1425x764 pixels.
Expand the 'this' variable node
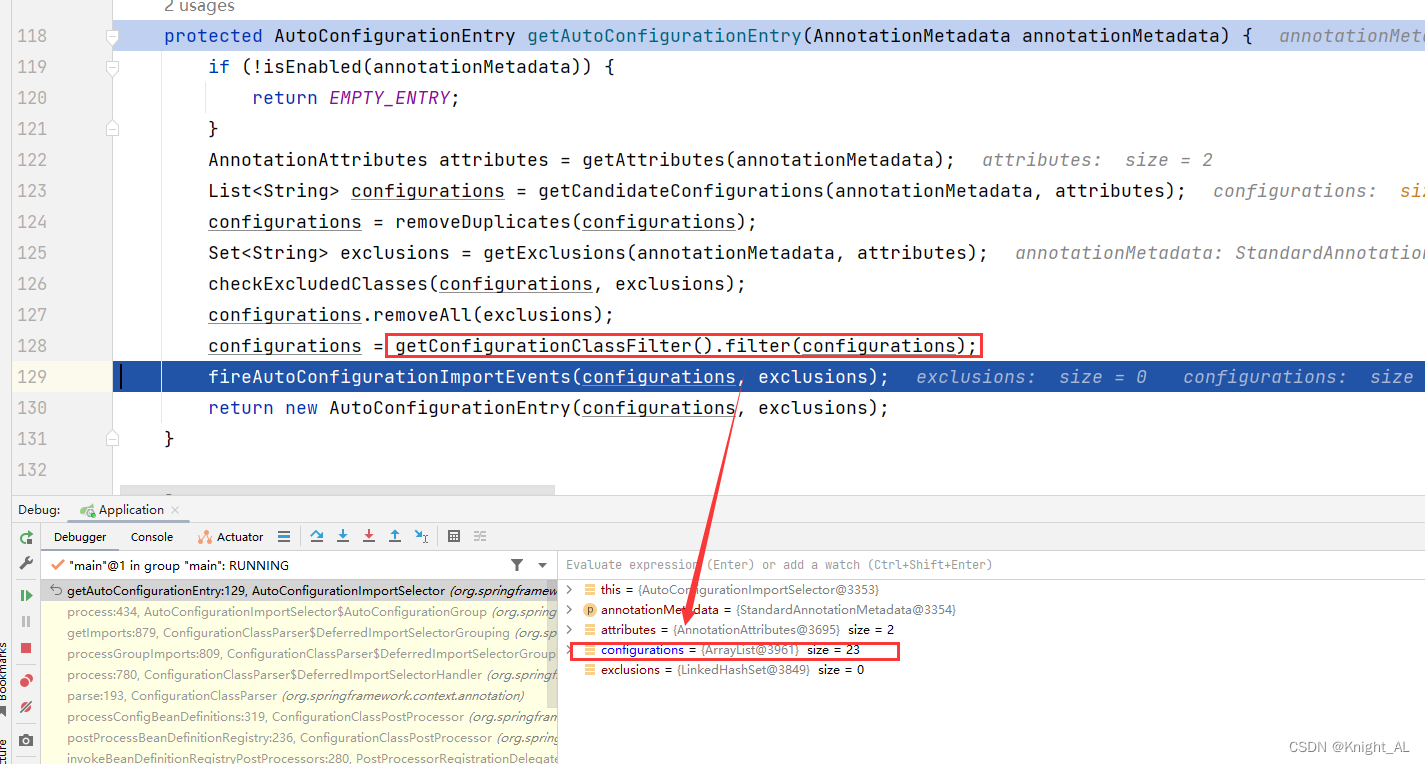click(x=570, y=590)
